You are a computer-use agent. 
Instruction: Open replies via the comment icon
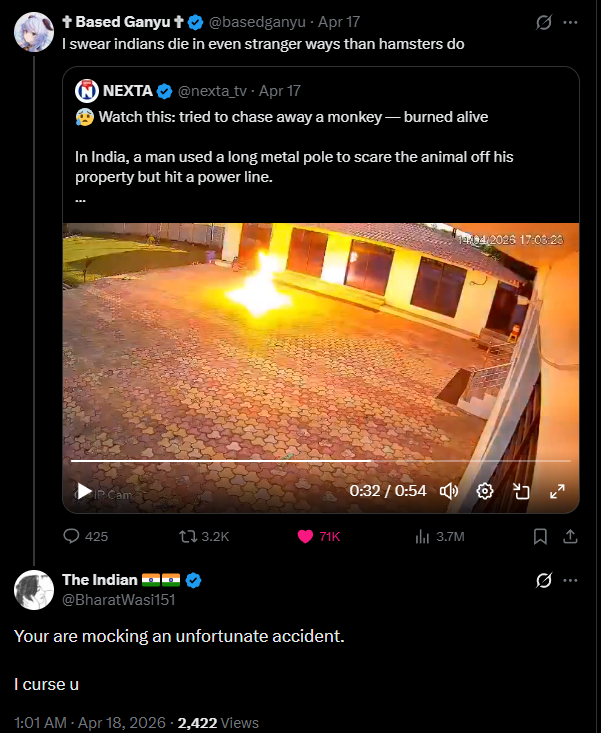tap(72, 536)
